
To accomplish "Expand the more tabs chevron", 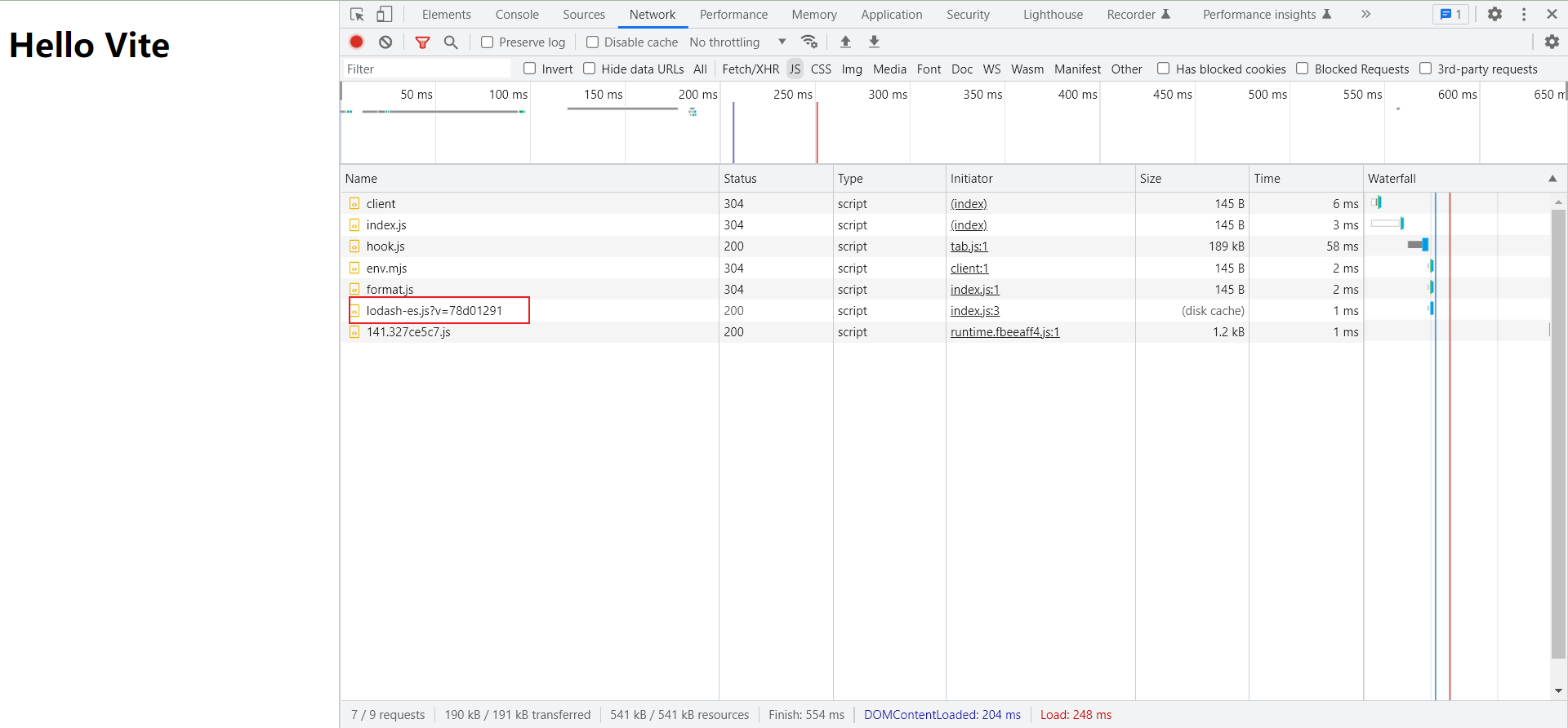I will point(1365,15).
